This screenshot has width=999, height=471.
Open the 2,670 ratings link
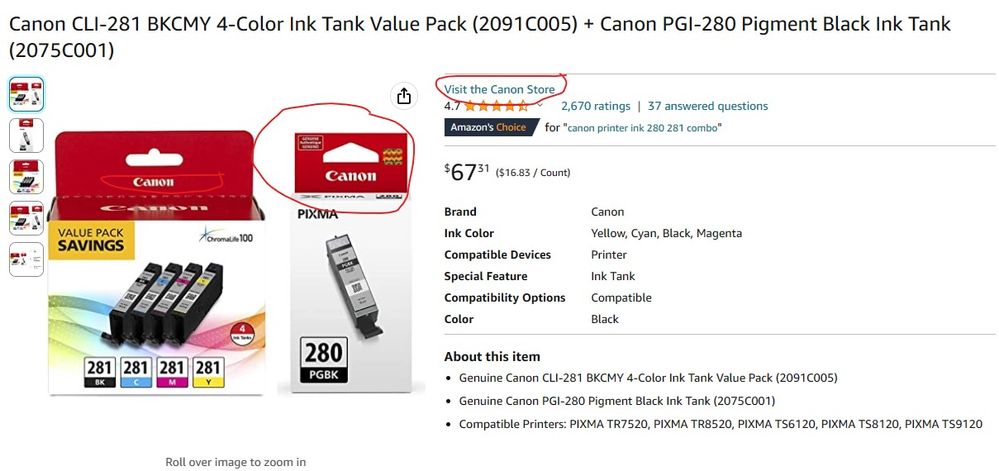595,106
